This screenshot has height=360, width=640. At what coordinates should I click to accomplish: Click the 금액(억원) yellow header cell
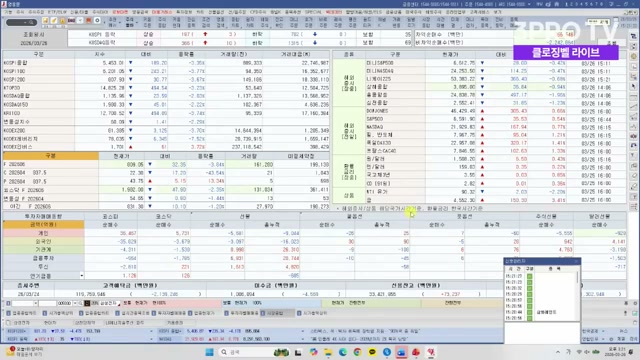43,224
